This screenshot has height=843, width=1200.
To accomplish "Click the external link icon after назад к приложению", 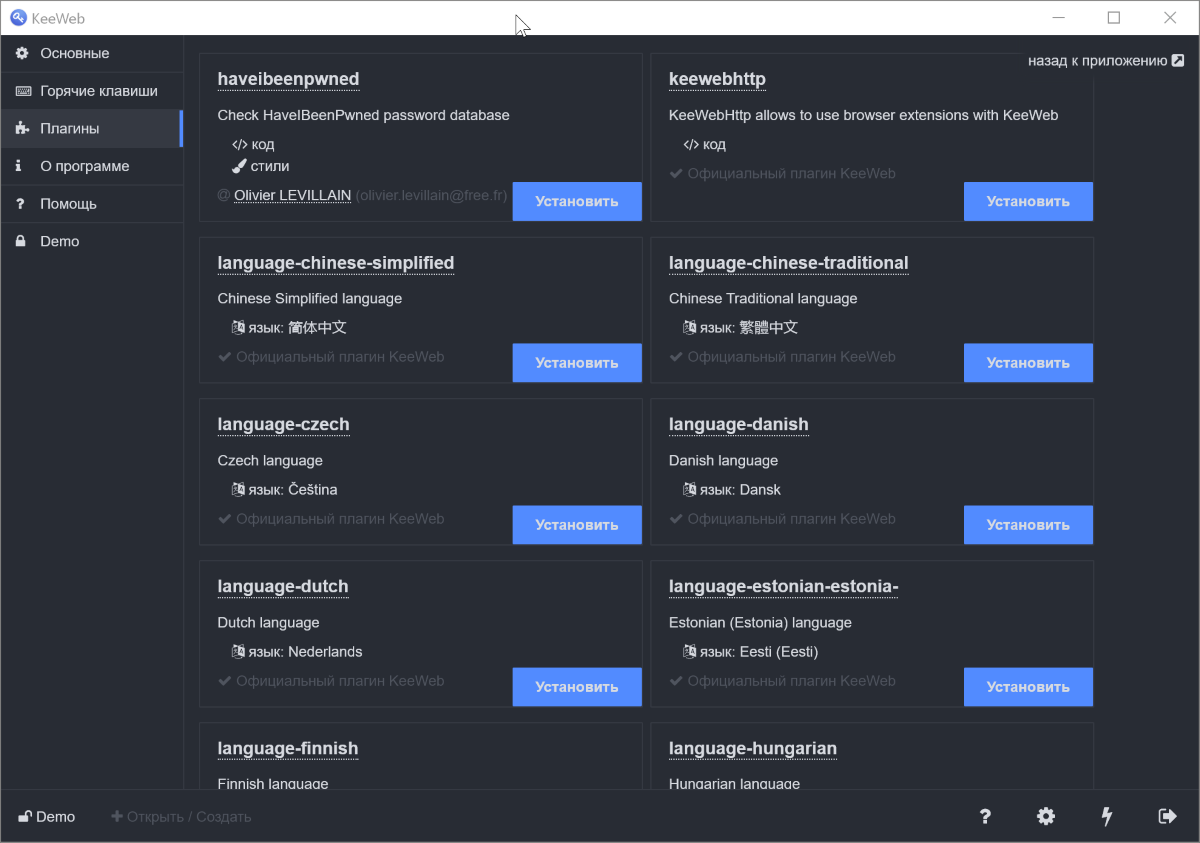I will (x=1178, y=61).
